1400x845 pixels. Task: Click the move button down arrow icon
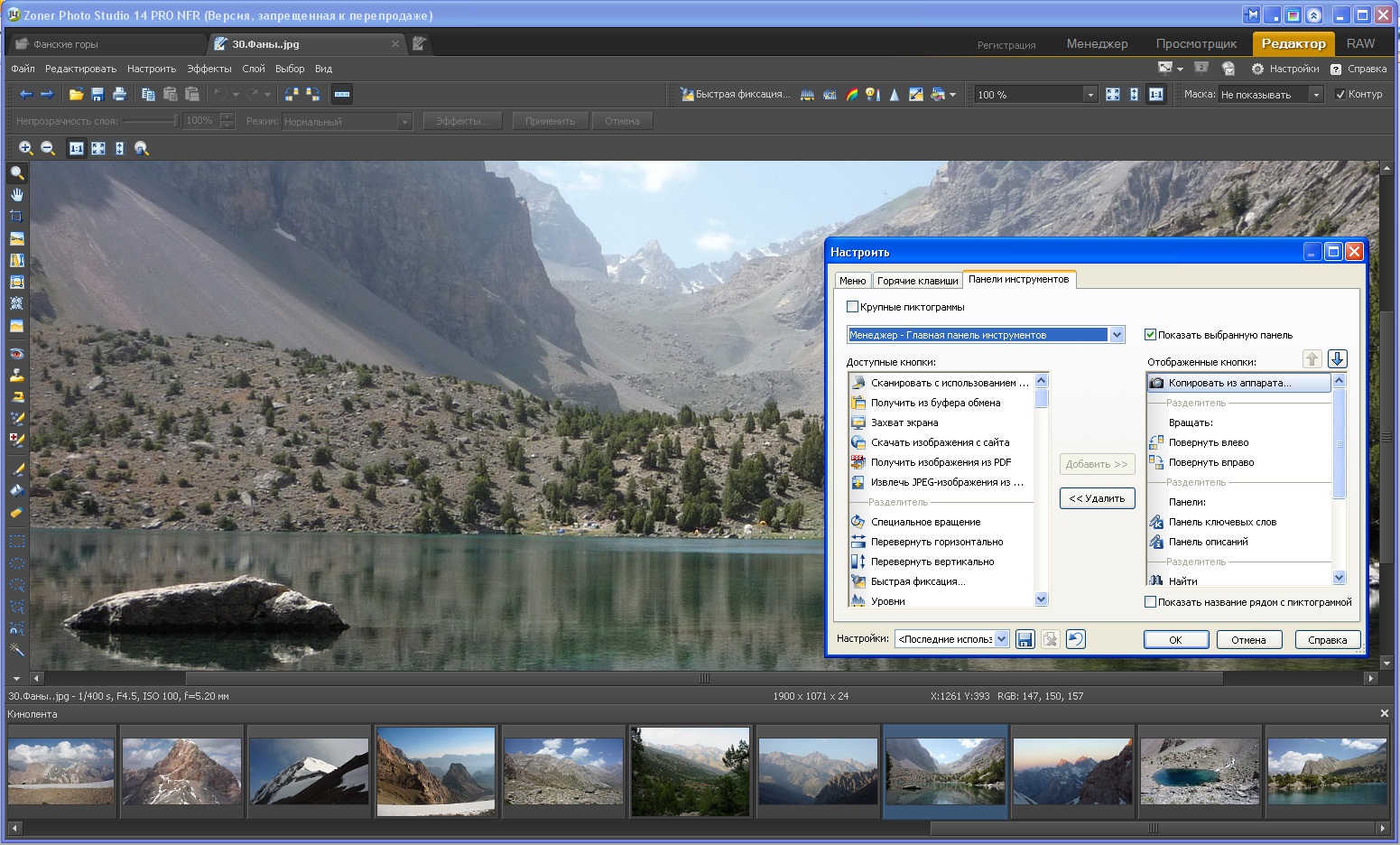pos(1338,359)
